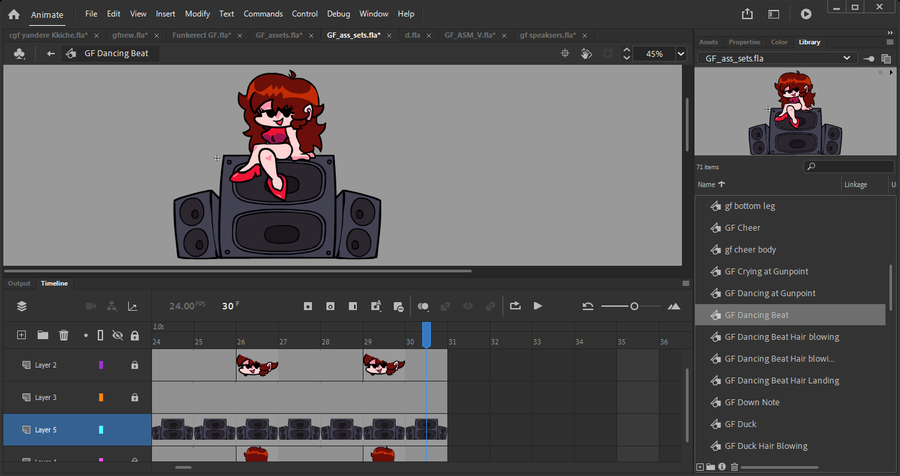
Task: Click the Reset Timeline Zoom arrow icon
Action: 588,306
